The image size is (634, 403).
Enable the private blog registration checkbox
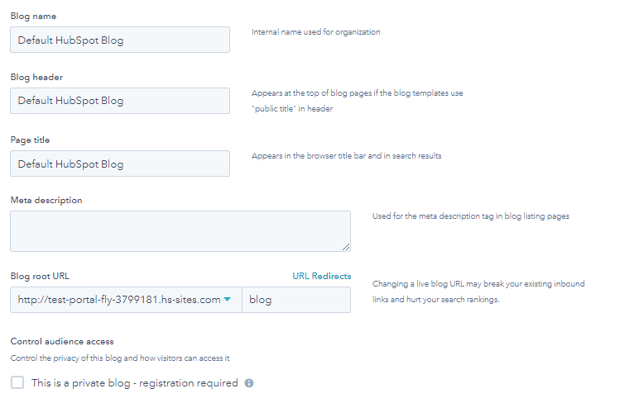17,383
